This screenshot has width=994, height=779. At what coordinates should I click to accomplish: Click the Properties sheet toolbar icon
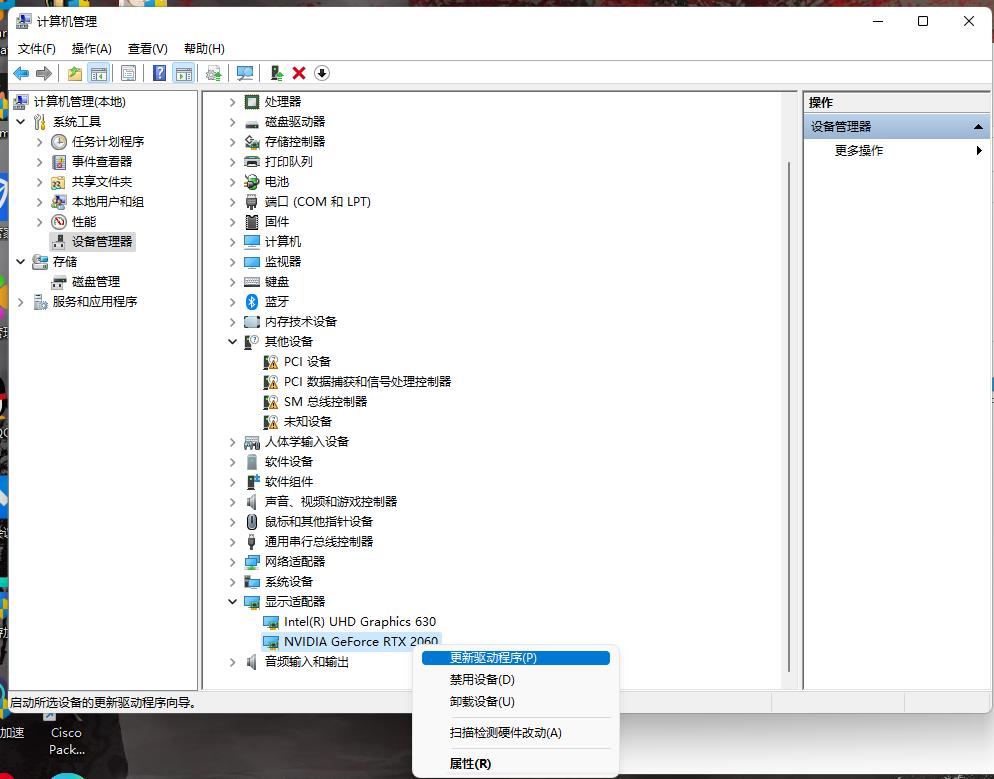pyautogui.click(x=128, y=74)
